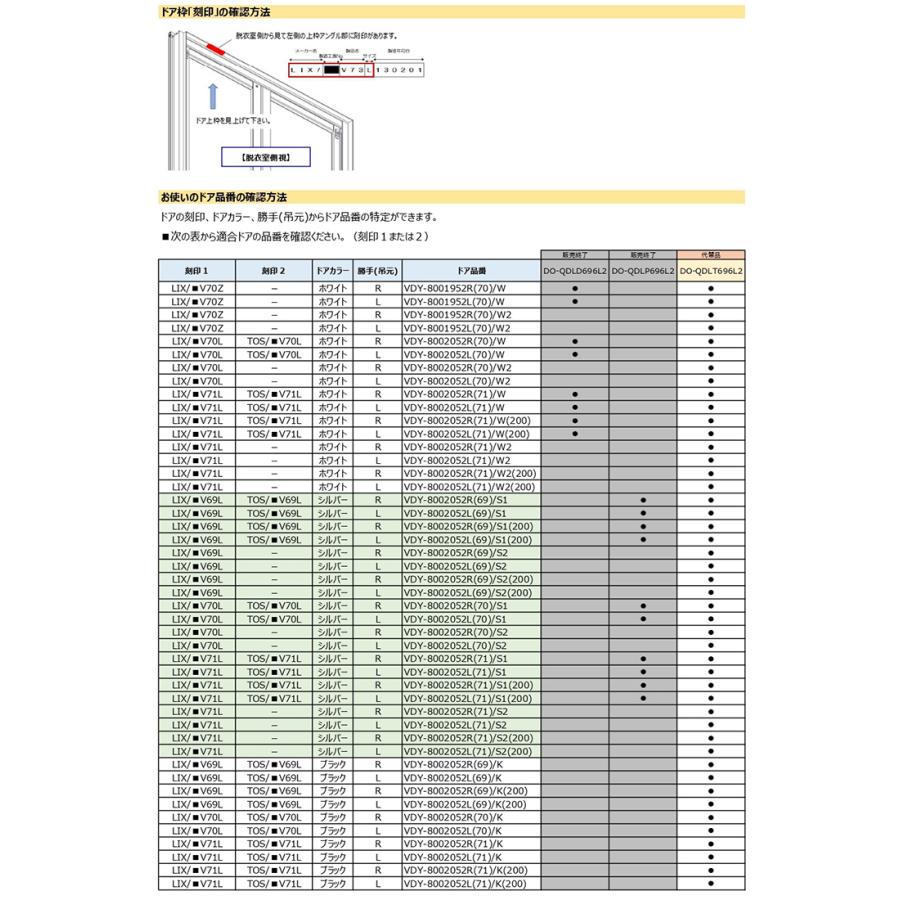Click the cell VDY-8002052L(69)/S2(200)
The height and width of the screenshot is (900, 900).
[x=471, y=592]
